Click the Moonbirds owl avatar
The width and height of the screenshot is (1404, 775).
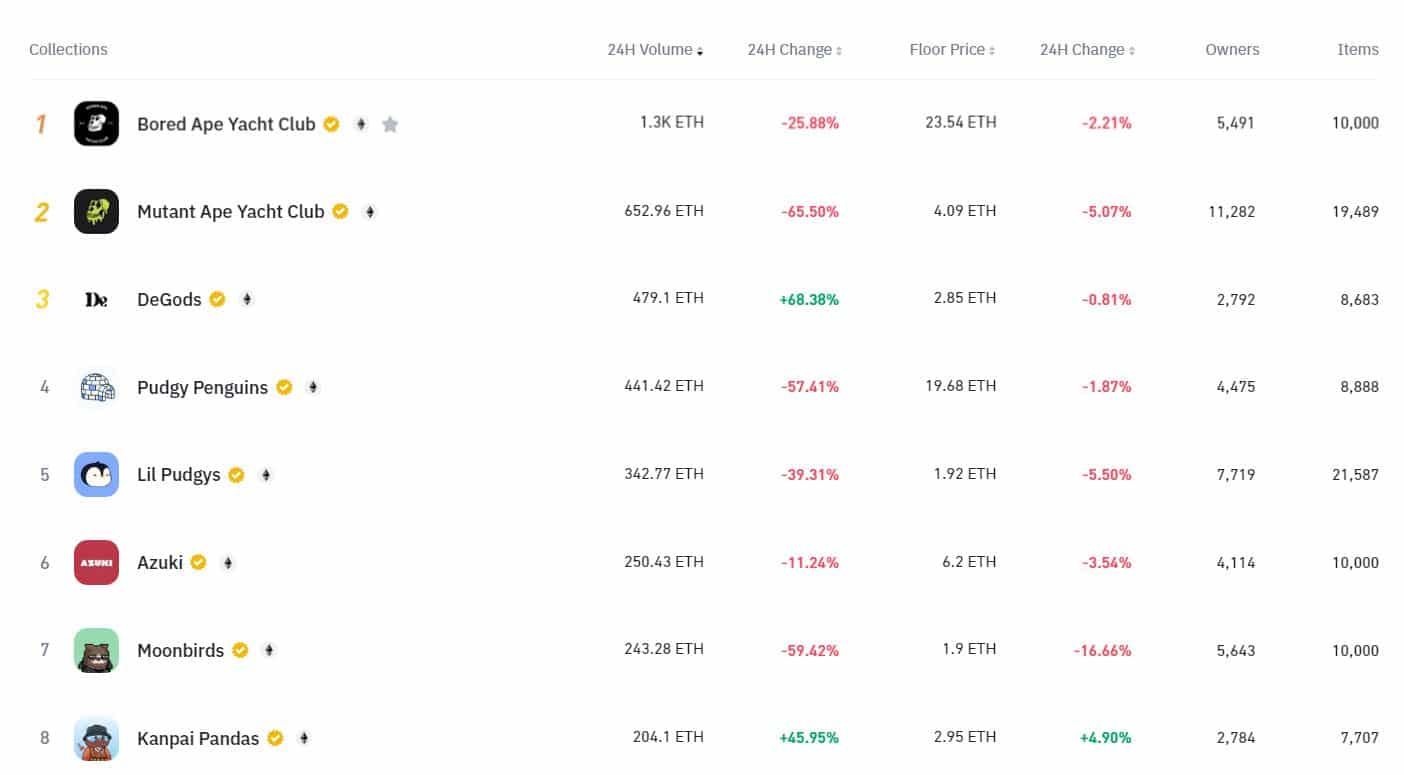[96, 650]
